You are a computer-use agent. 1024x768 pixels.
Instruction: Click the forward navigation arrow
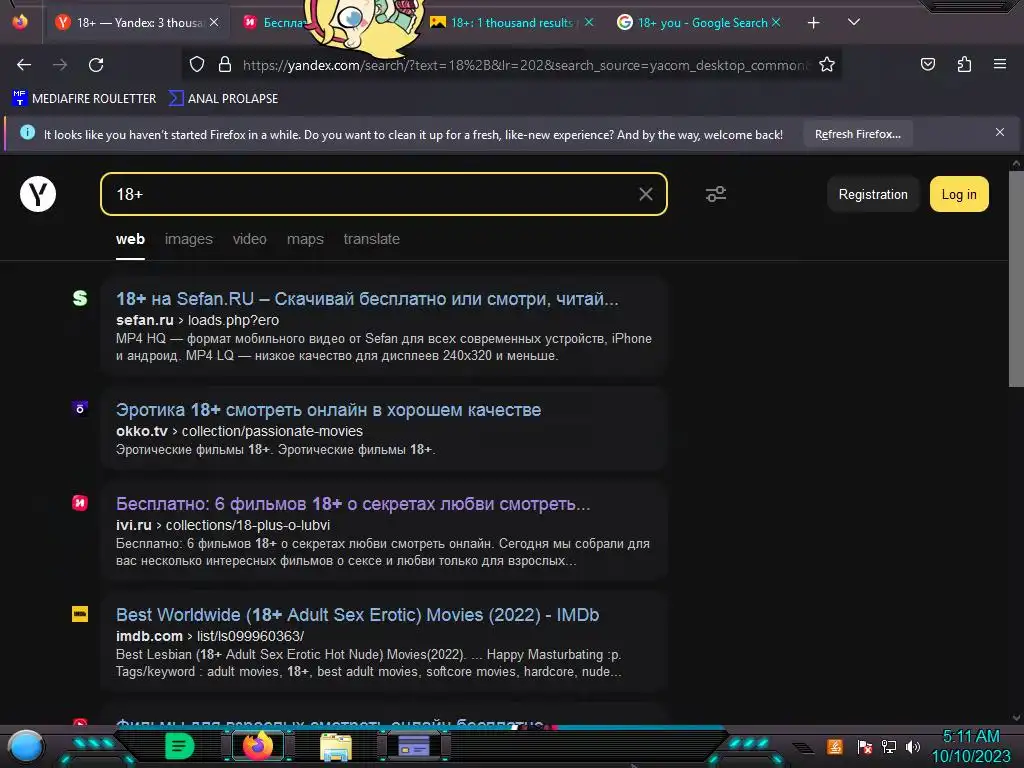[x=60, y=65]
